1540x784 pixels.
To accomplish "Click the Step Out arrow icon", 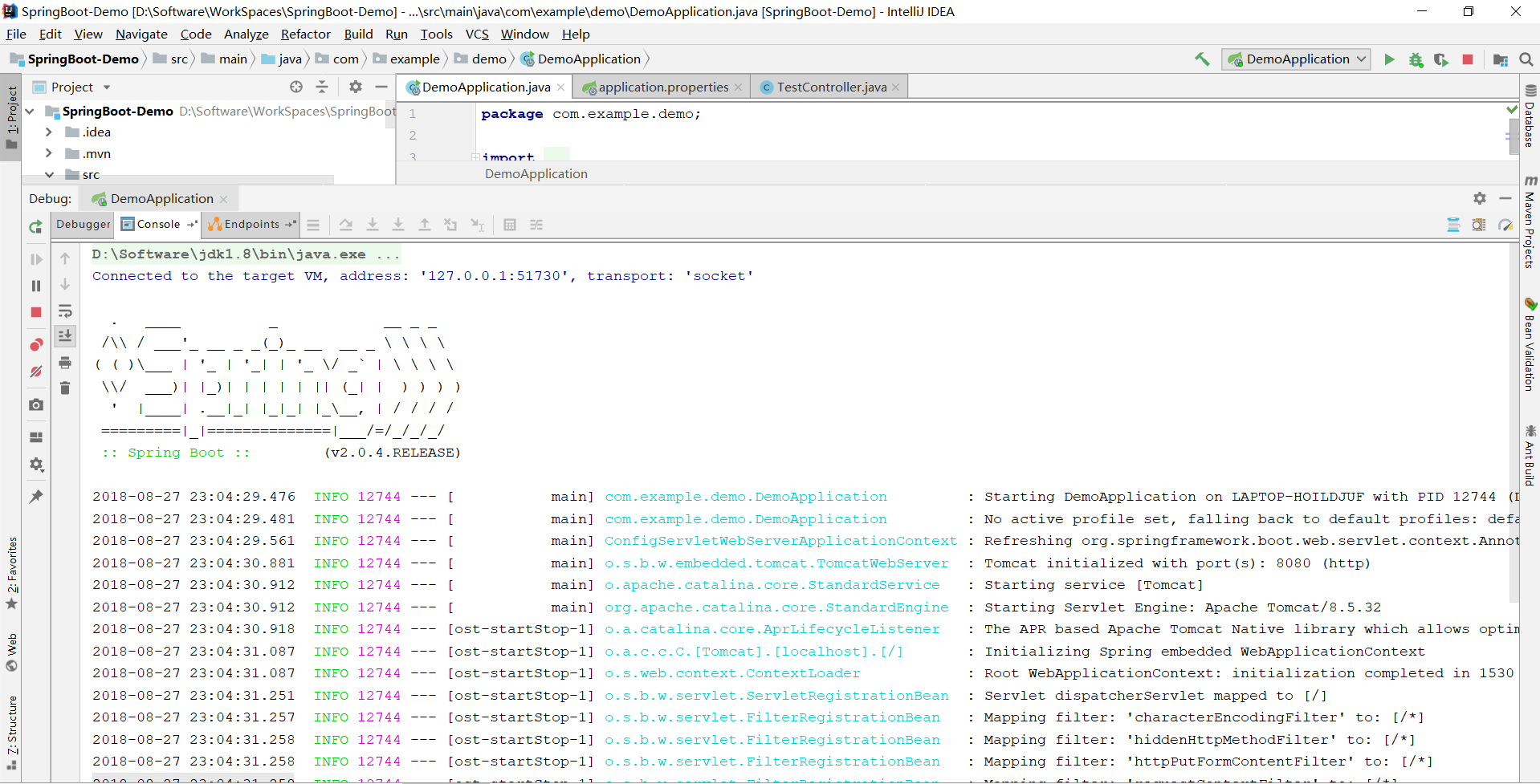I will [x=425, y=225].
